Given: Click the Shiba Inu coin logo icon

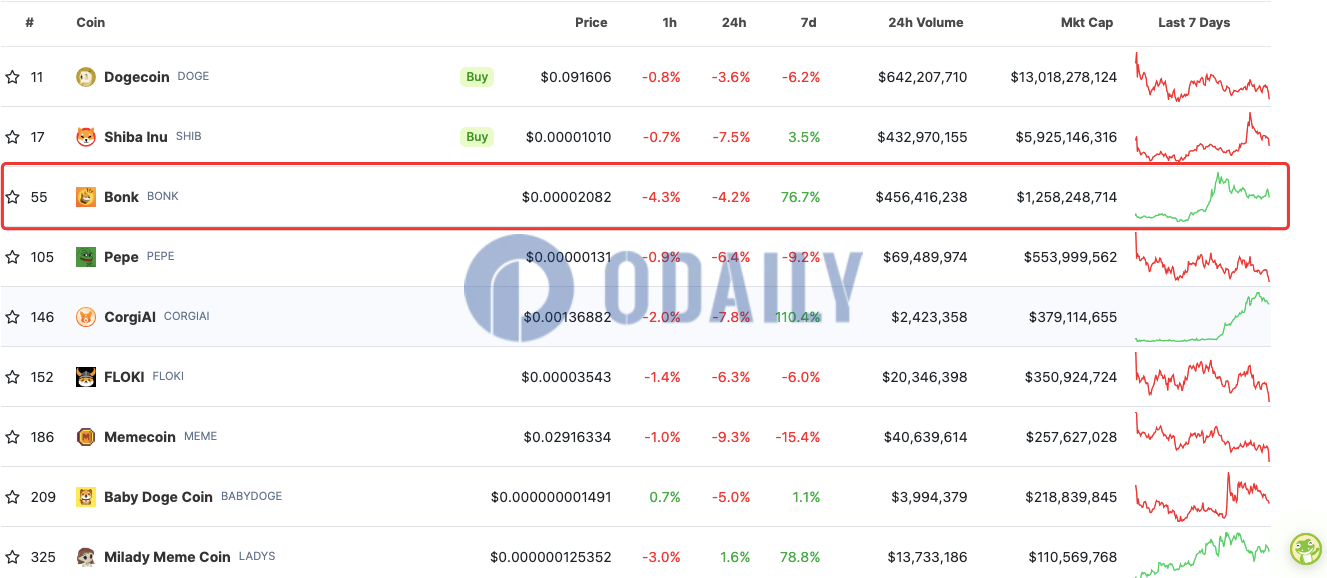Looking at the screenshot, I should point(86,137).
